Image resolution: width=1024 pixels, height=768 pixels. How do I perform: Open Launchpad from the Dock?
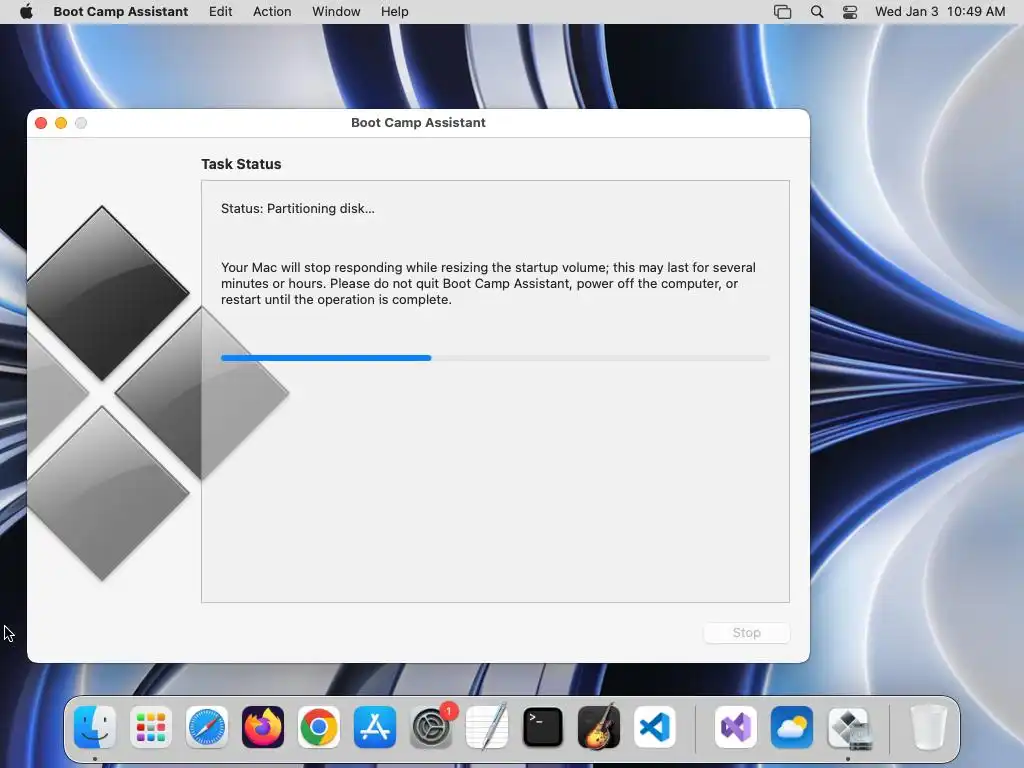151,727
